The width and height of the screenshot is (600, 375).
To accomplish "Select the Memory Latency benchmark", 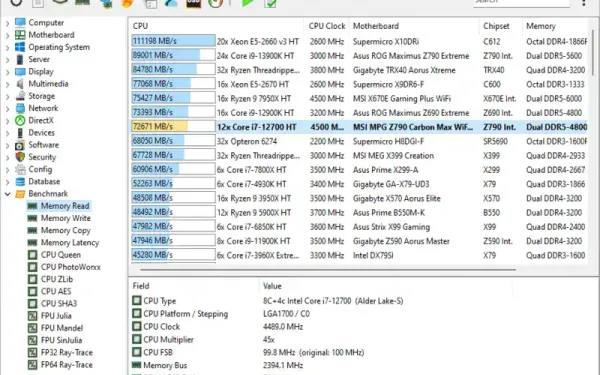I will point(64,243).
